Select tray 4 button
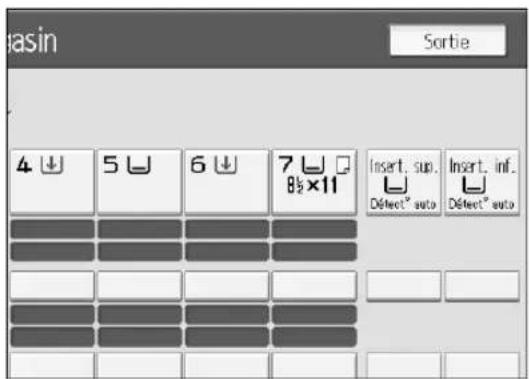Image resolution: width=529 pixels, height=379 pixels. 52,182
